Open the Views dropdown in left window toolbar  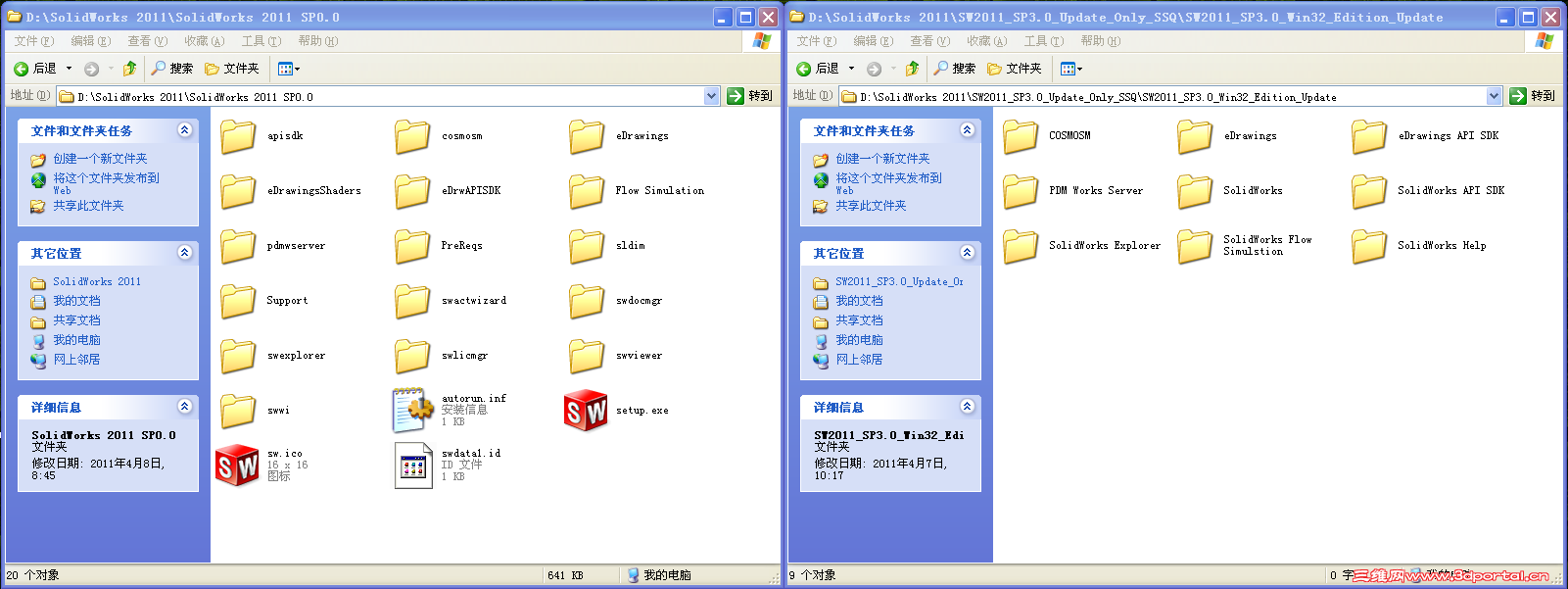pyautogui.click(x=289, y=69)
